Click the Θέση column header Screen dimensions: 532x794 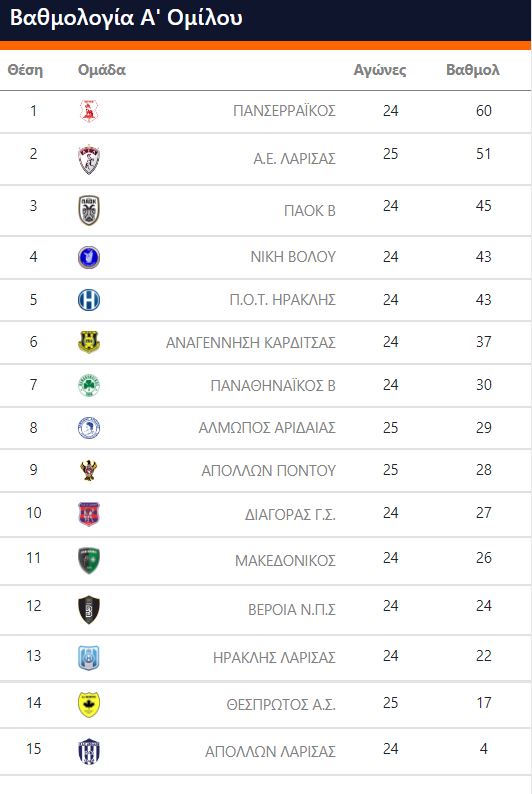25,70
